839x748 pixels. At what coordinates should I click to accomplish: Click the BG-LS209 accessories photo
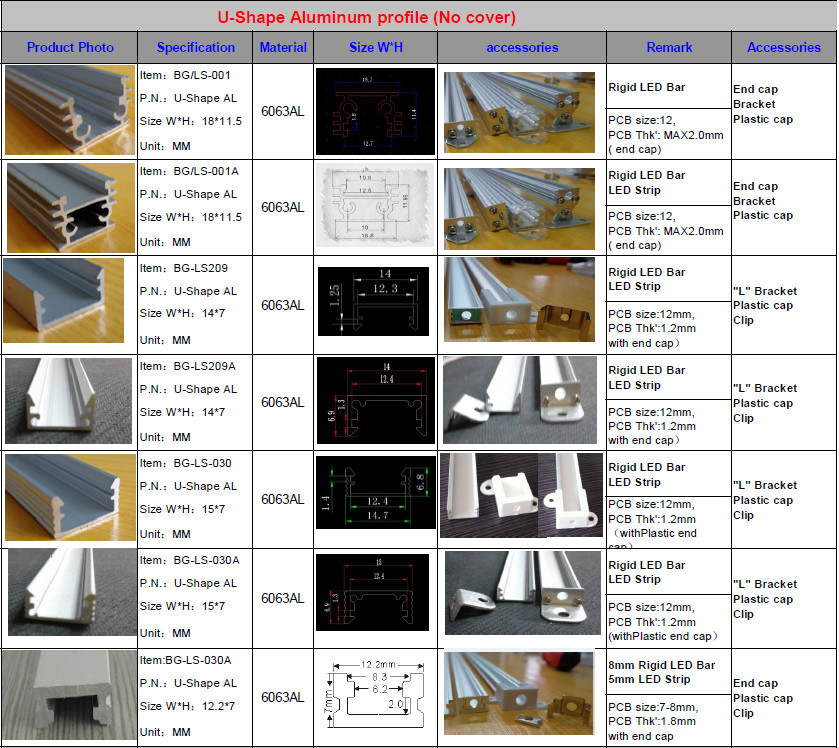[x=521, y=304]
